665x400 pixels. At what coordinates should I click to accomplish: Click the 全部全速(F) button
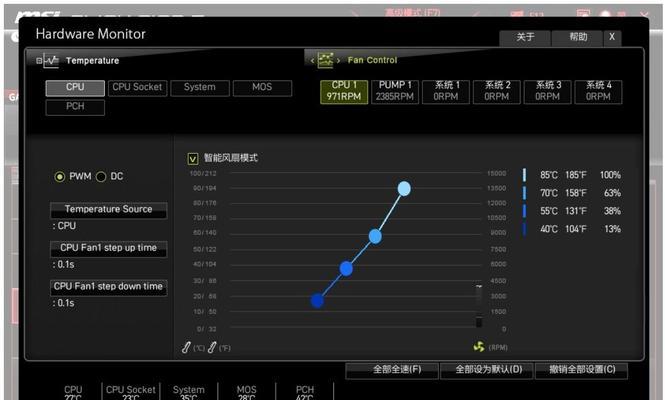tap(392, 370)
